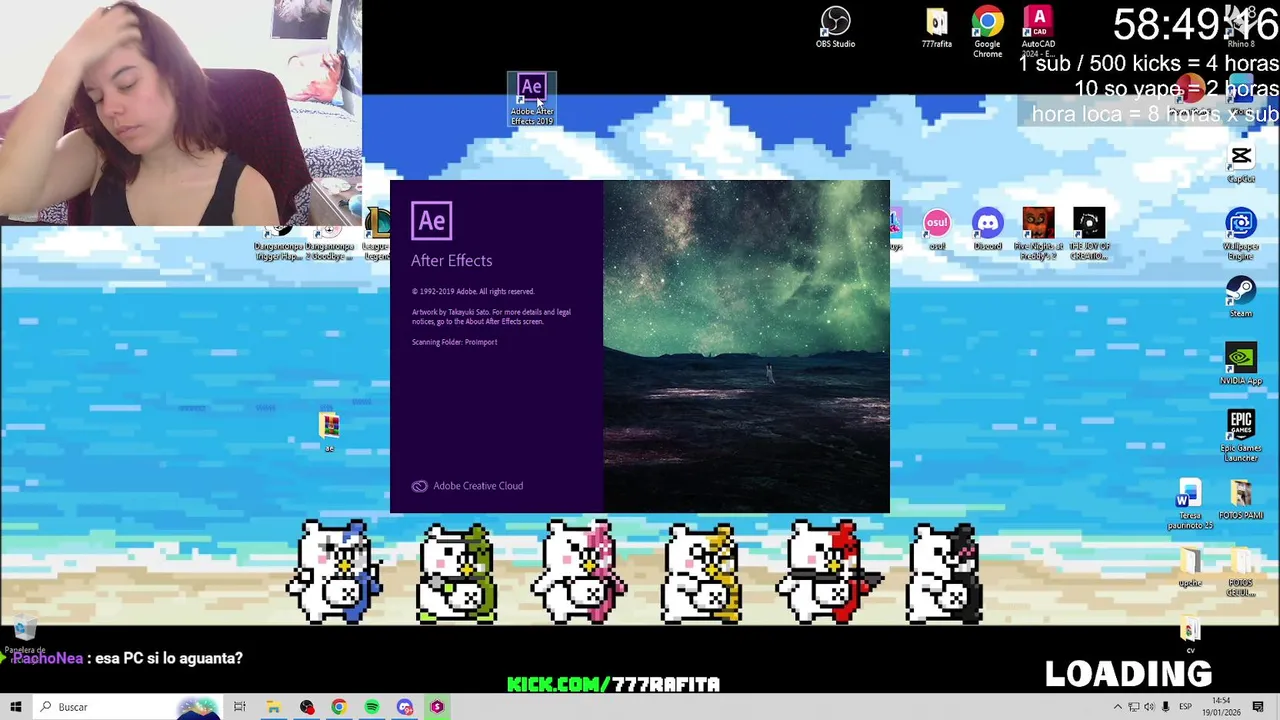Select the 777rafita folder icon
The width and height of the screenshot is (1280, 720).
(x=937, y=28)
